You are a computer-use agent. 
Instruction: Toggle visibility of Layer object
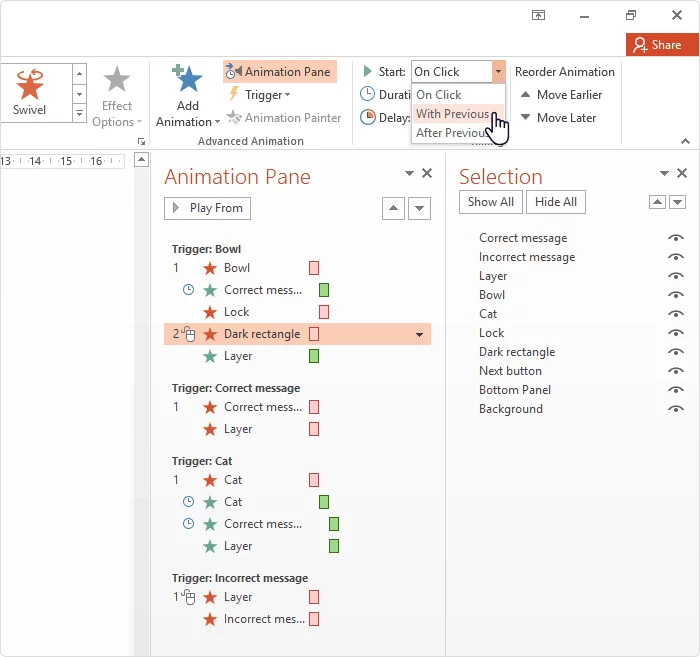tap(676, 276)
